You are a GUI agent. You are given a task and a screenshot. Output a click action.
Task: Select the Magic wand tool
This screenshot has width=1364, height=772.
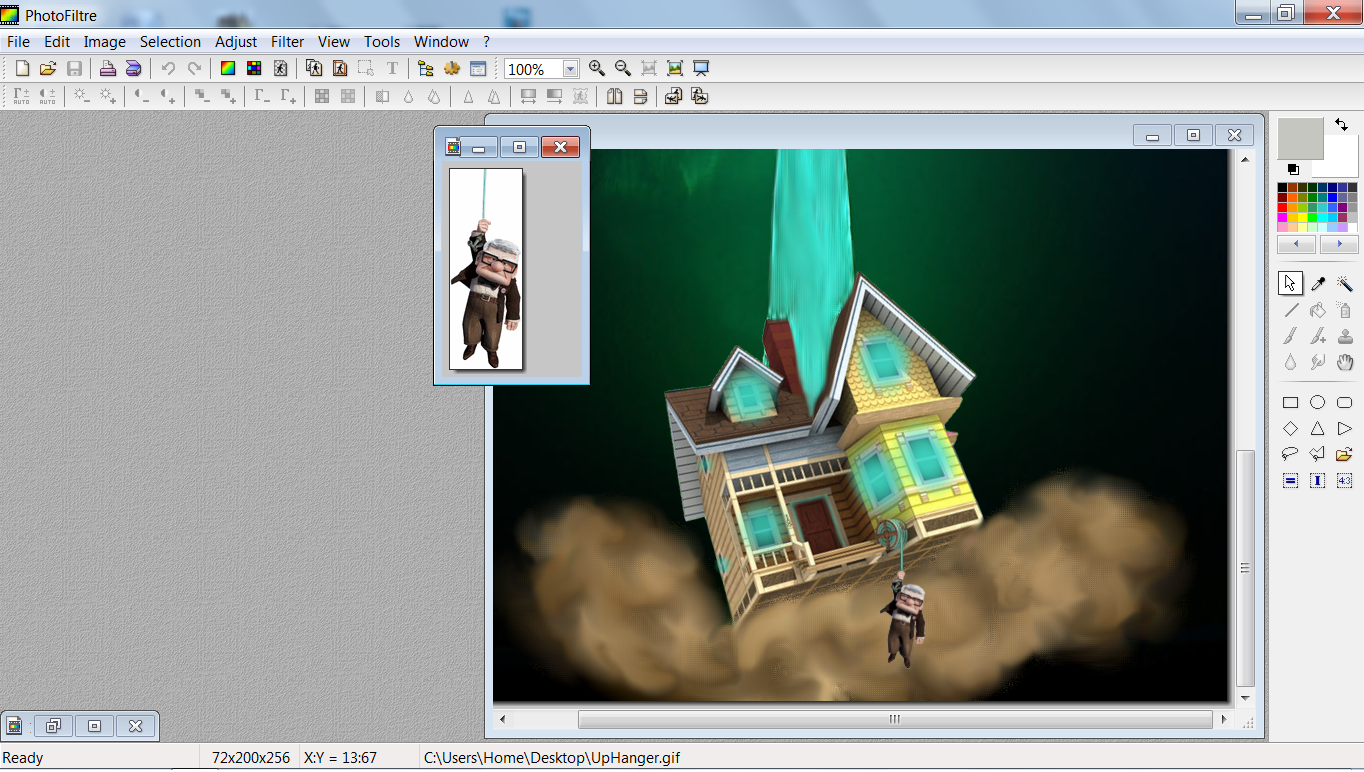(1345, 284)
